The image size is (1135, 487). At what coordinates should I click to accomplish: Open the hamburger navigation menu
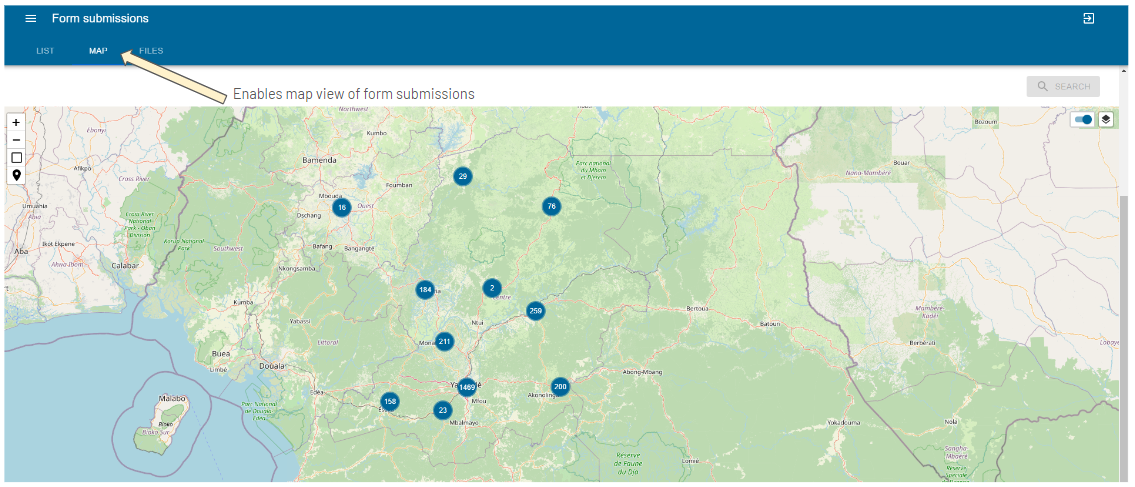[x=30, y=18]
